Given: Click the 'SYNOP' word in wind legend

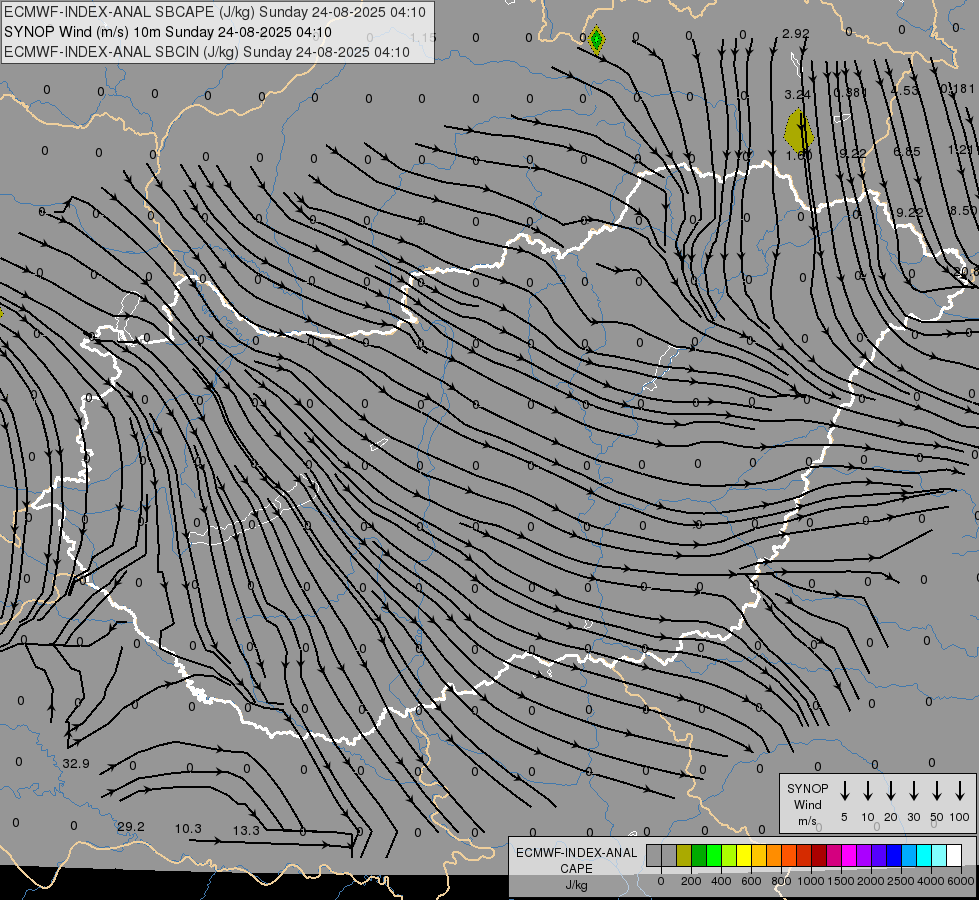Looking at the screenshot, I should [x=807, y=788].
